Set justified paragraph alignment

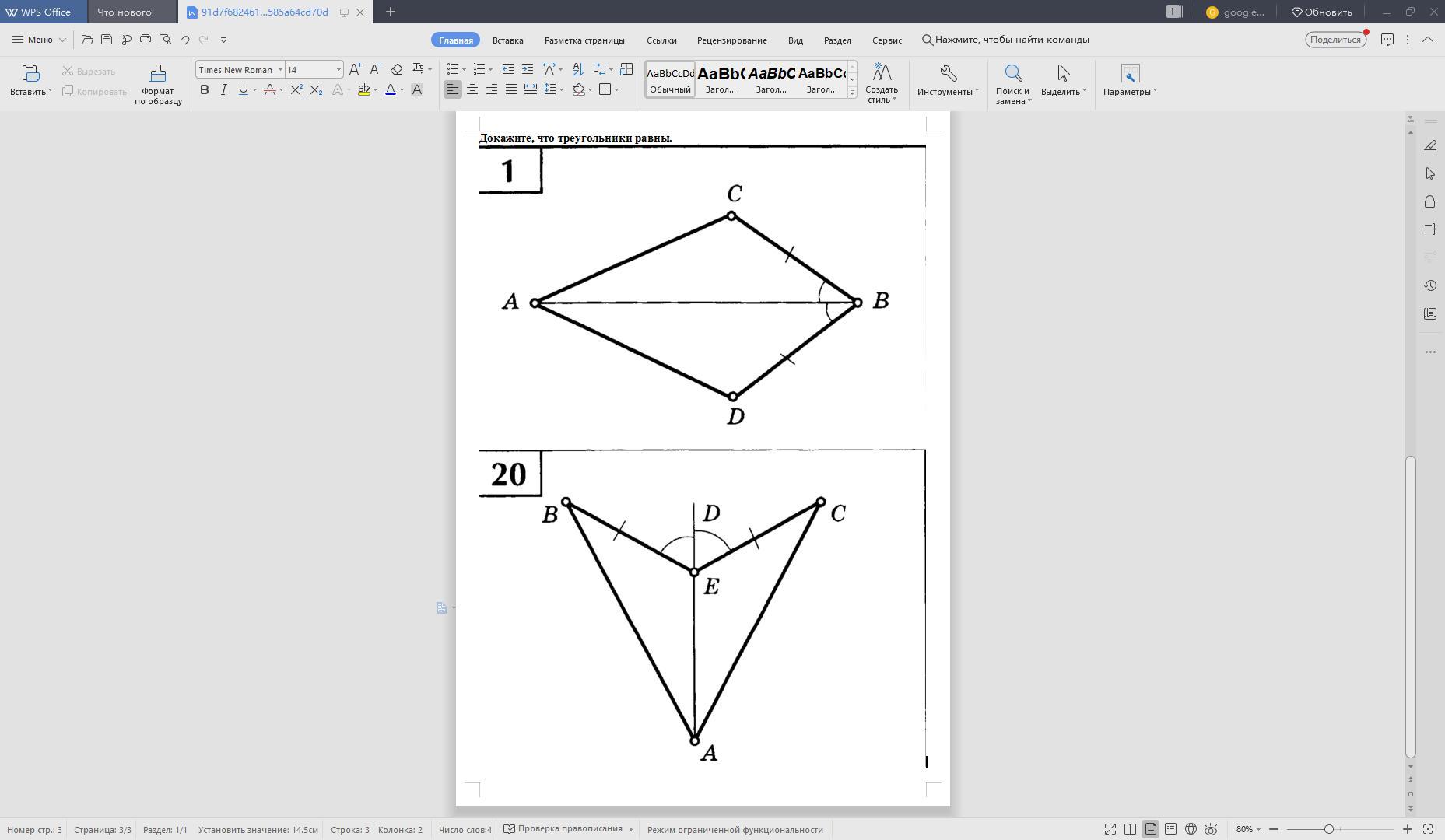511,90
